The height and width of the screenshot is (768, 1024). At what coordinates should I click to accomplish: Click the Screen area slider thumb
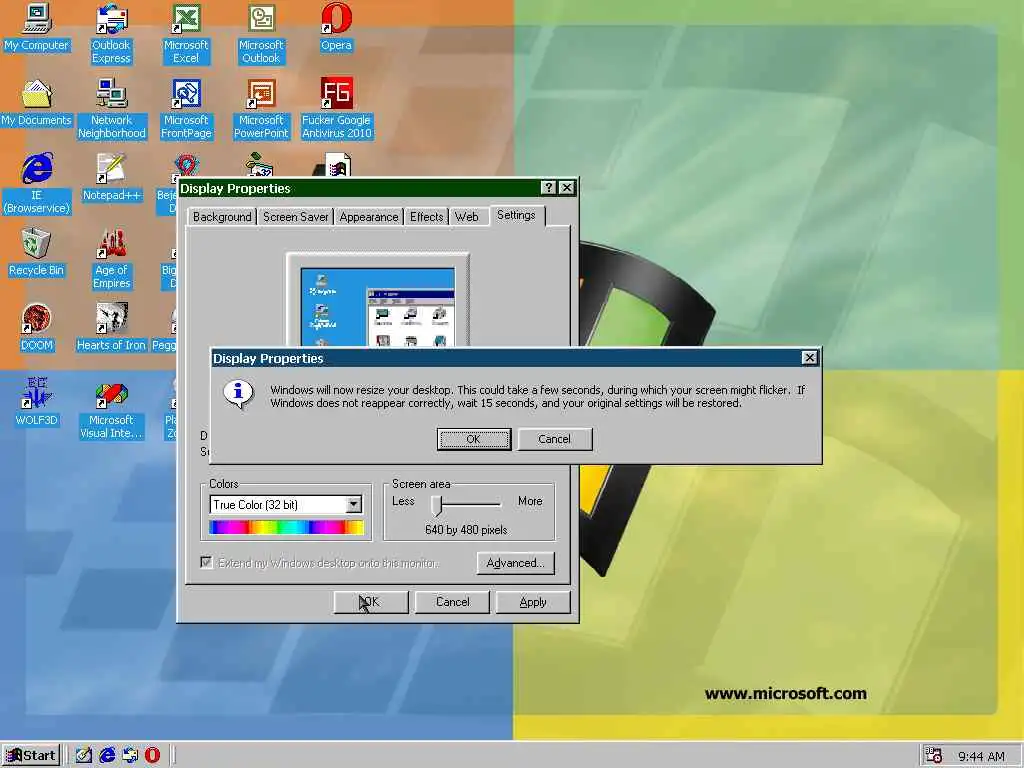click(438, 504)
